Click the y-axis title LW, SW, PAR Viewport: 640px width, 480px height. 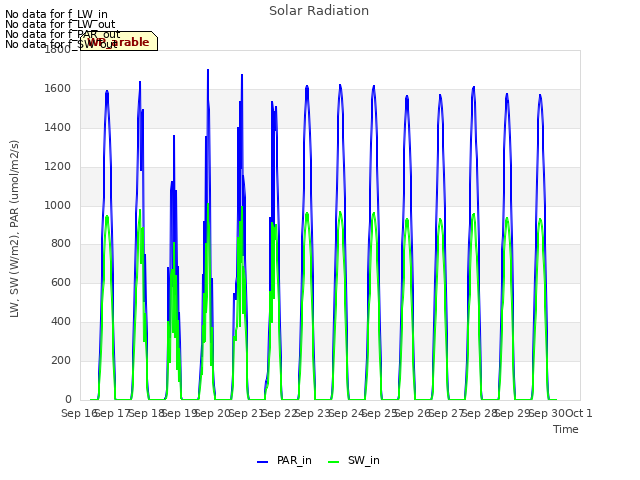[x=14, y=229]
